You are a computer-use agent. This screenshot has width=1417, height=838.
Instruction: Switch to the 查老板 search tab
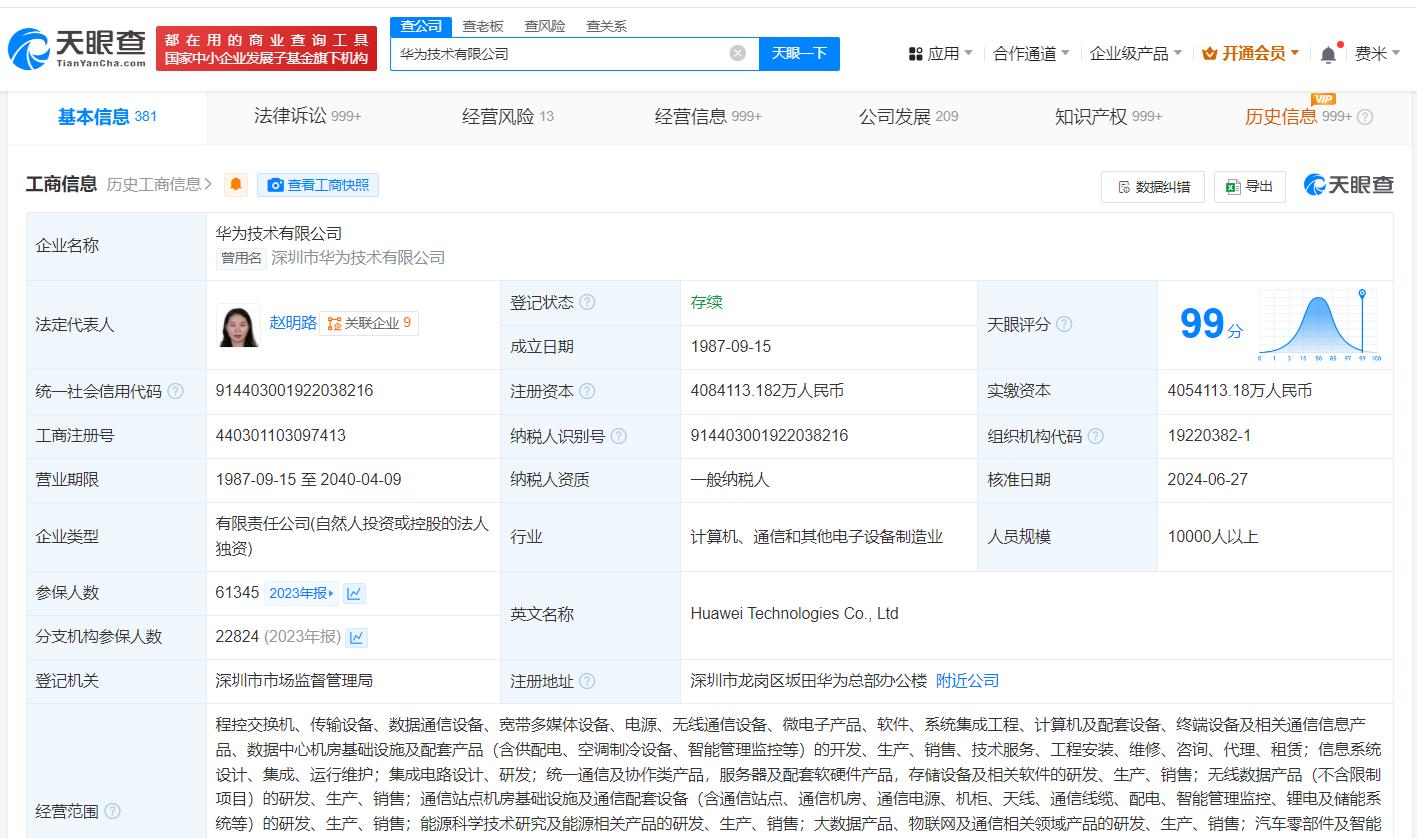(483, 26)
